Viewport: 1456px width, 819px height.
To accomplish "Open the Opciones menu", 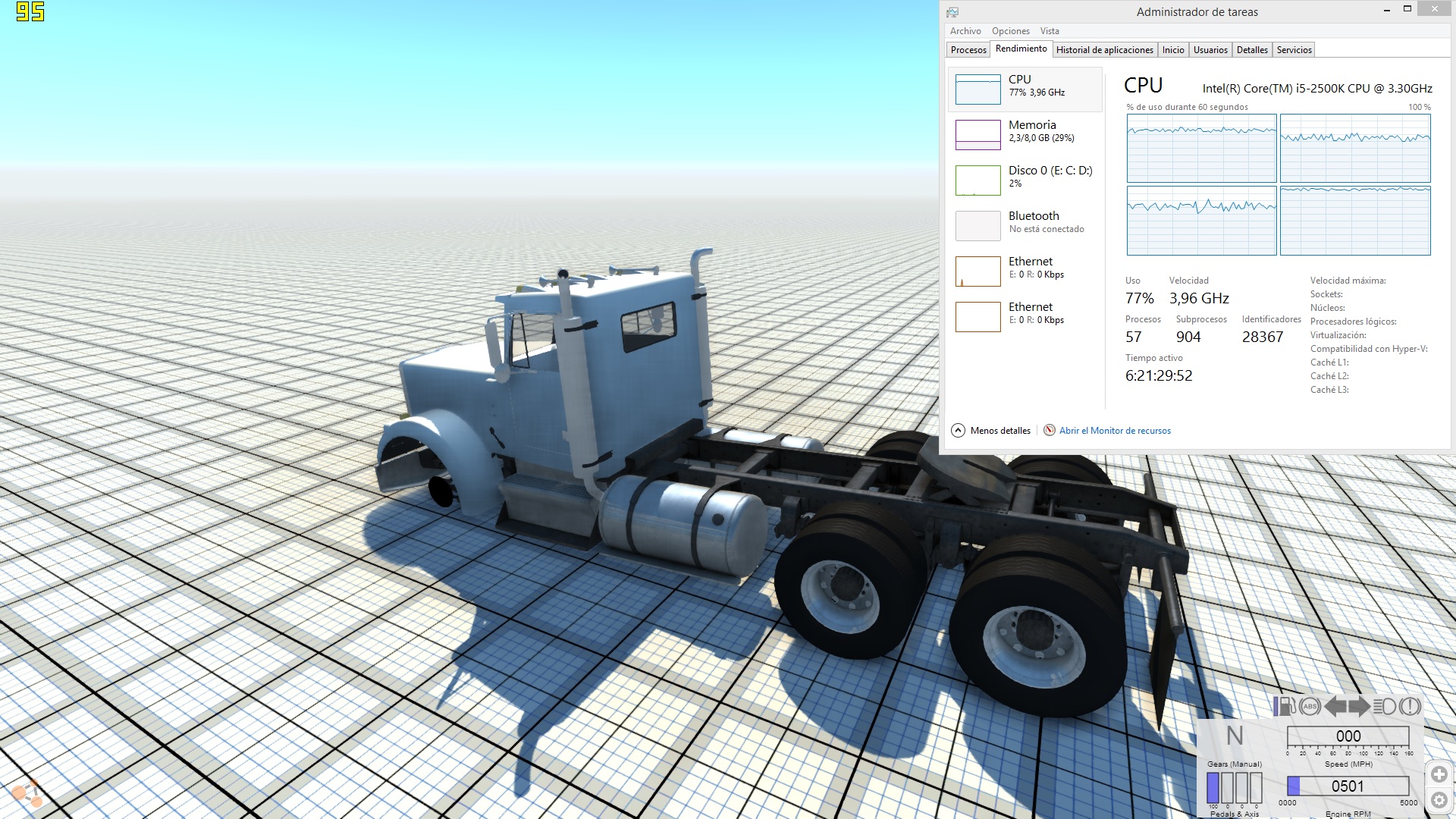I will tap(1011, 31).
